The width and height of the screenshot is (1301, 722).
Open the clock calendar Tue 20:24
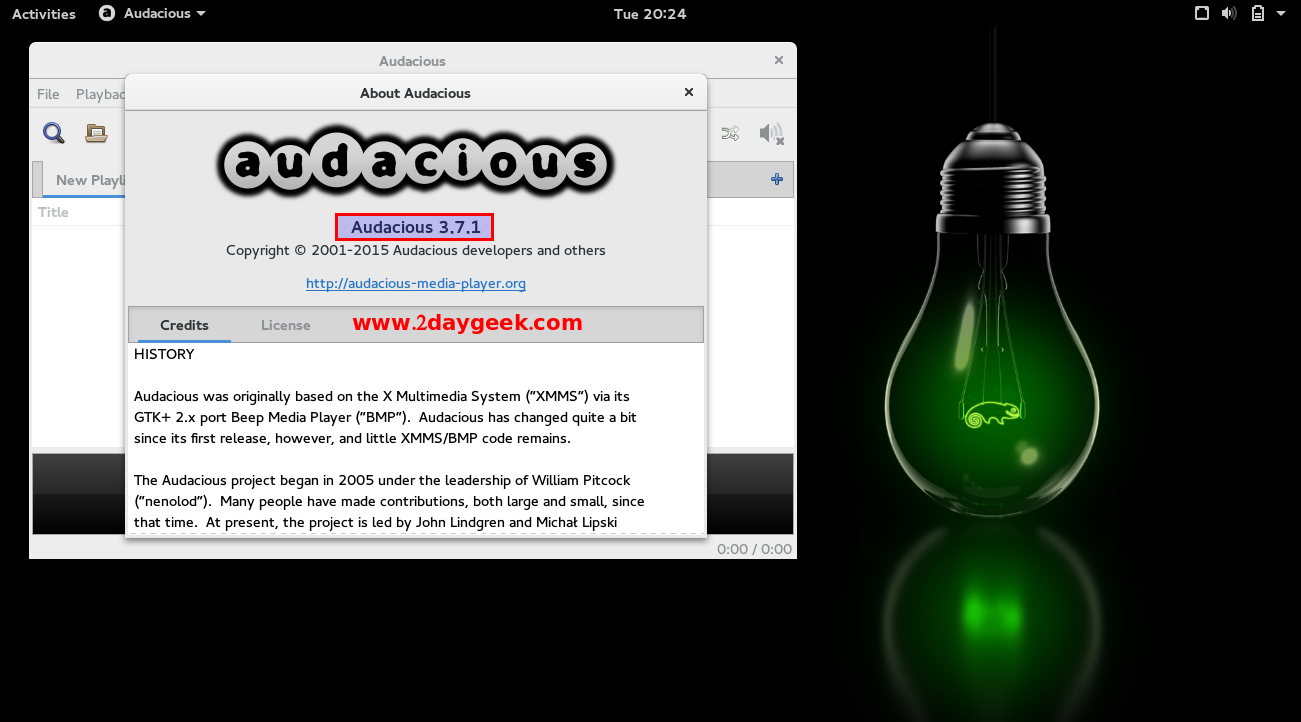650,14
